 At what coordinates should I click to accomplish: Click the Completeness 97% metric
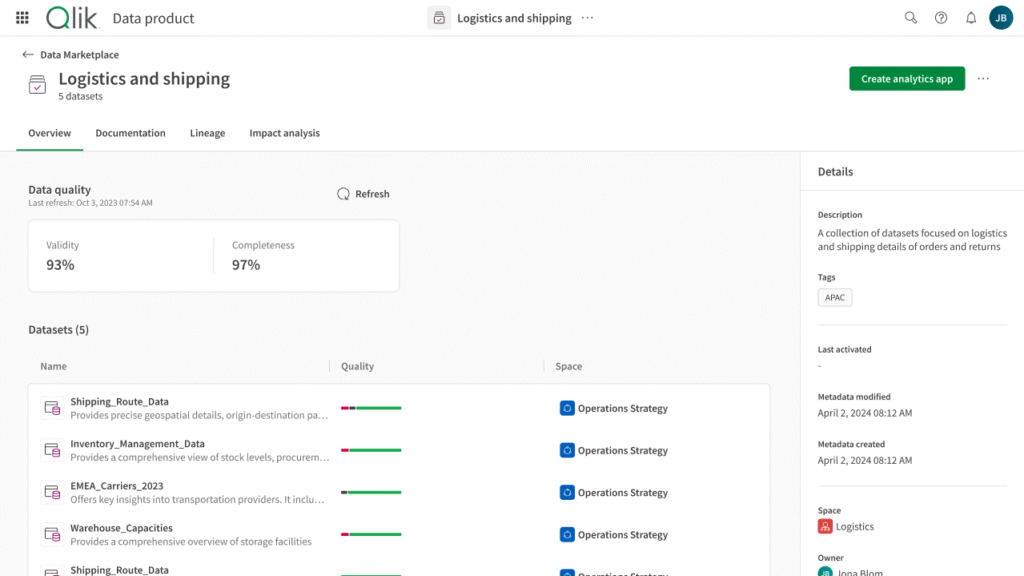coord(263,255)
